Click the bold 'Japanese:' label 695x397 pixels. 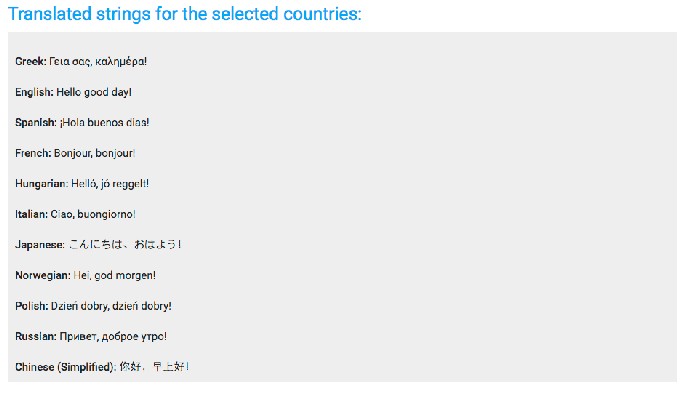[40, 245]
